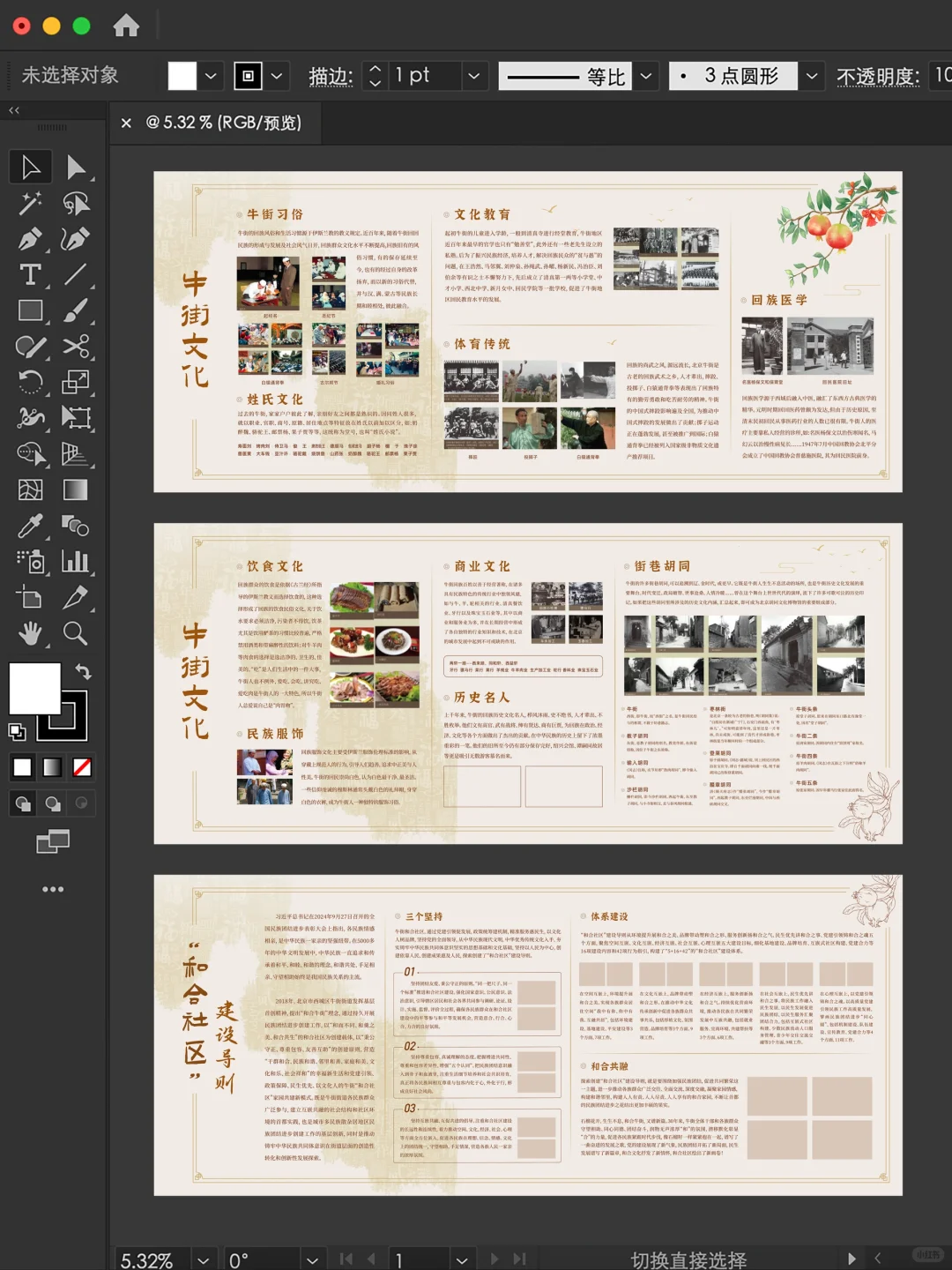Go to the Home screen
Viewport: 952px width, 1270px height.
(126, 26)
